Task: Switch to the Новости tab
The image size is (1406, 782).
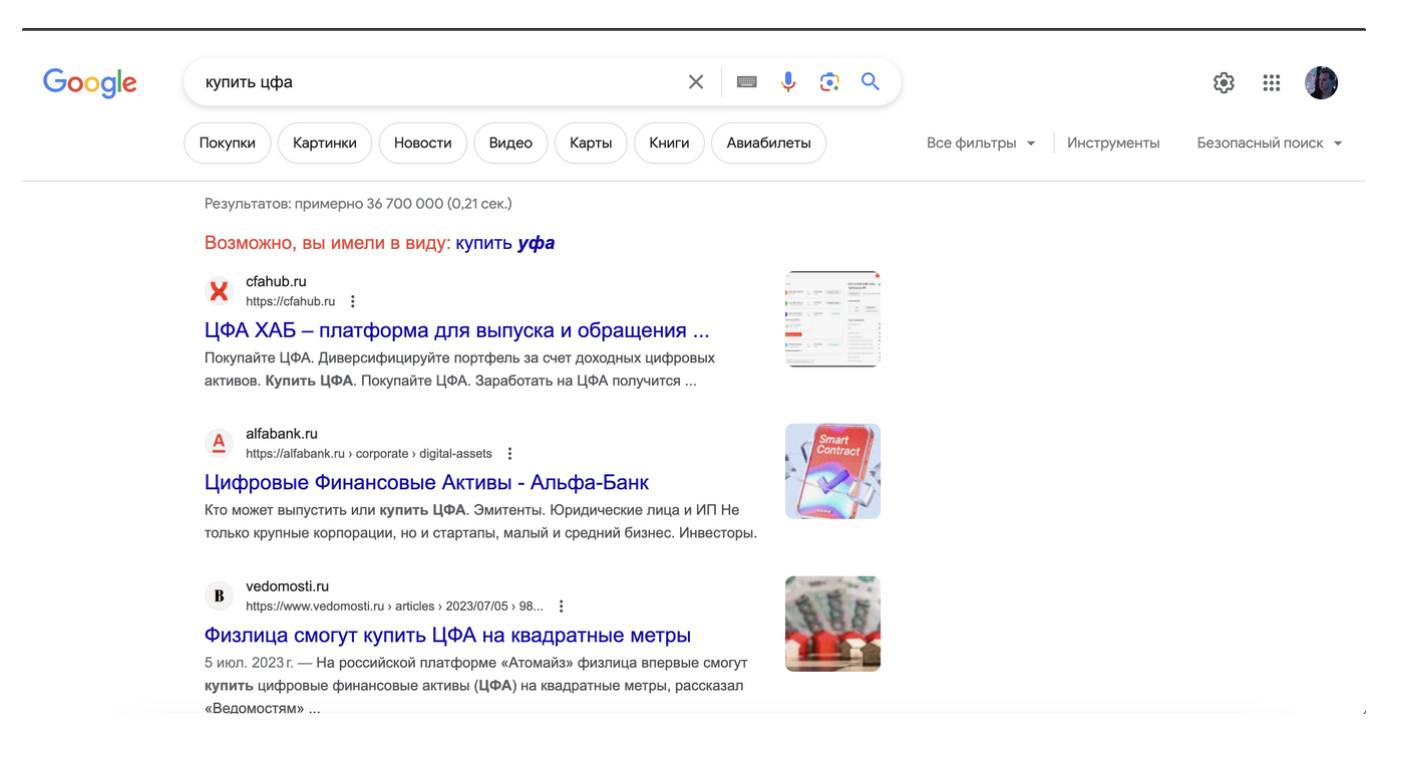Action: (x=423, y=143)
